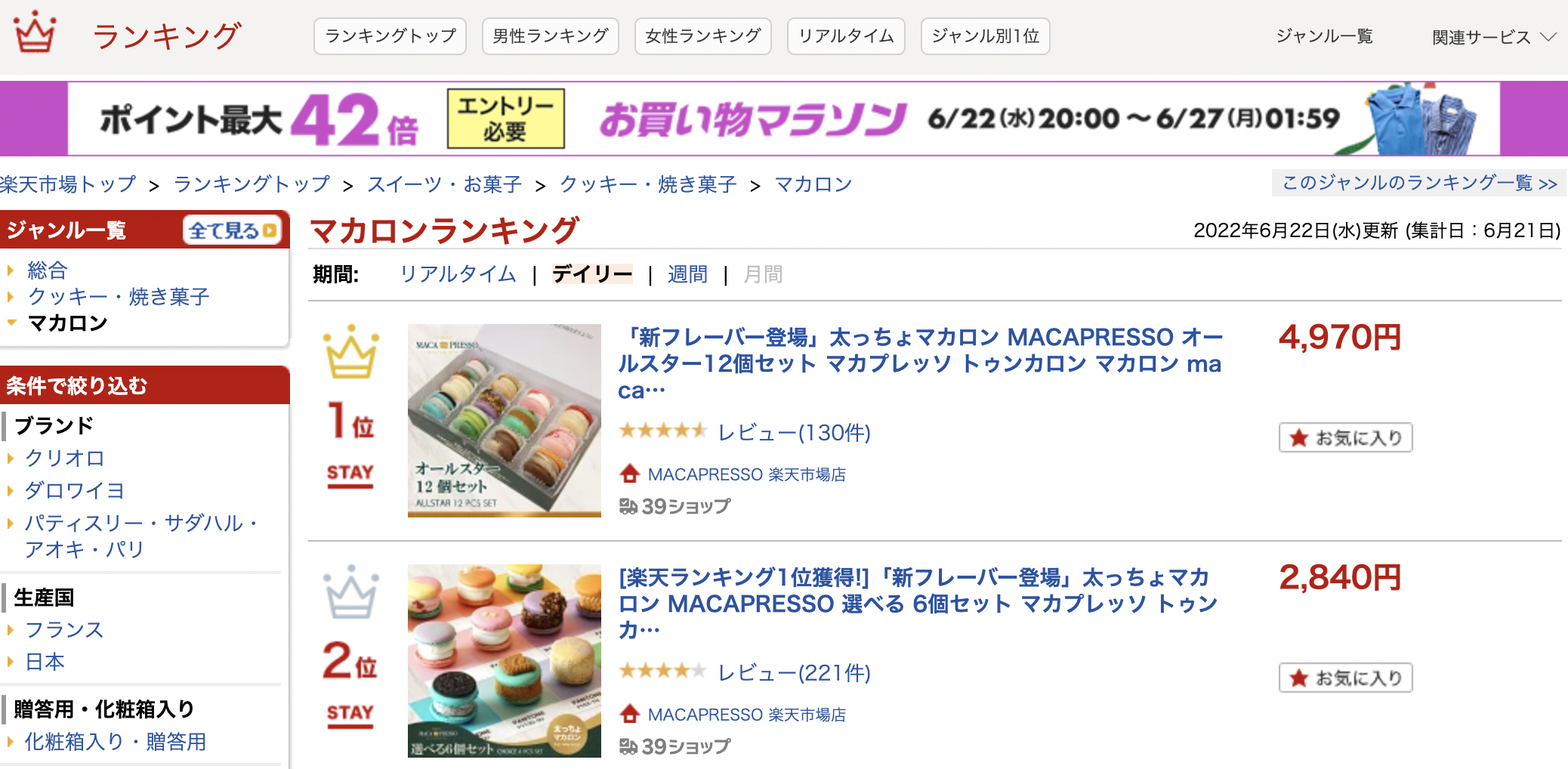This screenshot has height=769, width=1568.
Task: Open the 女性ランキング tab
Action: (x=703, y=36)
